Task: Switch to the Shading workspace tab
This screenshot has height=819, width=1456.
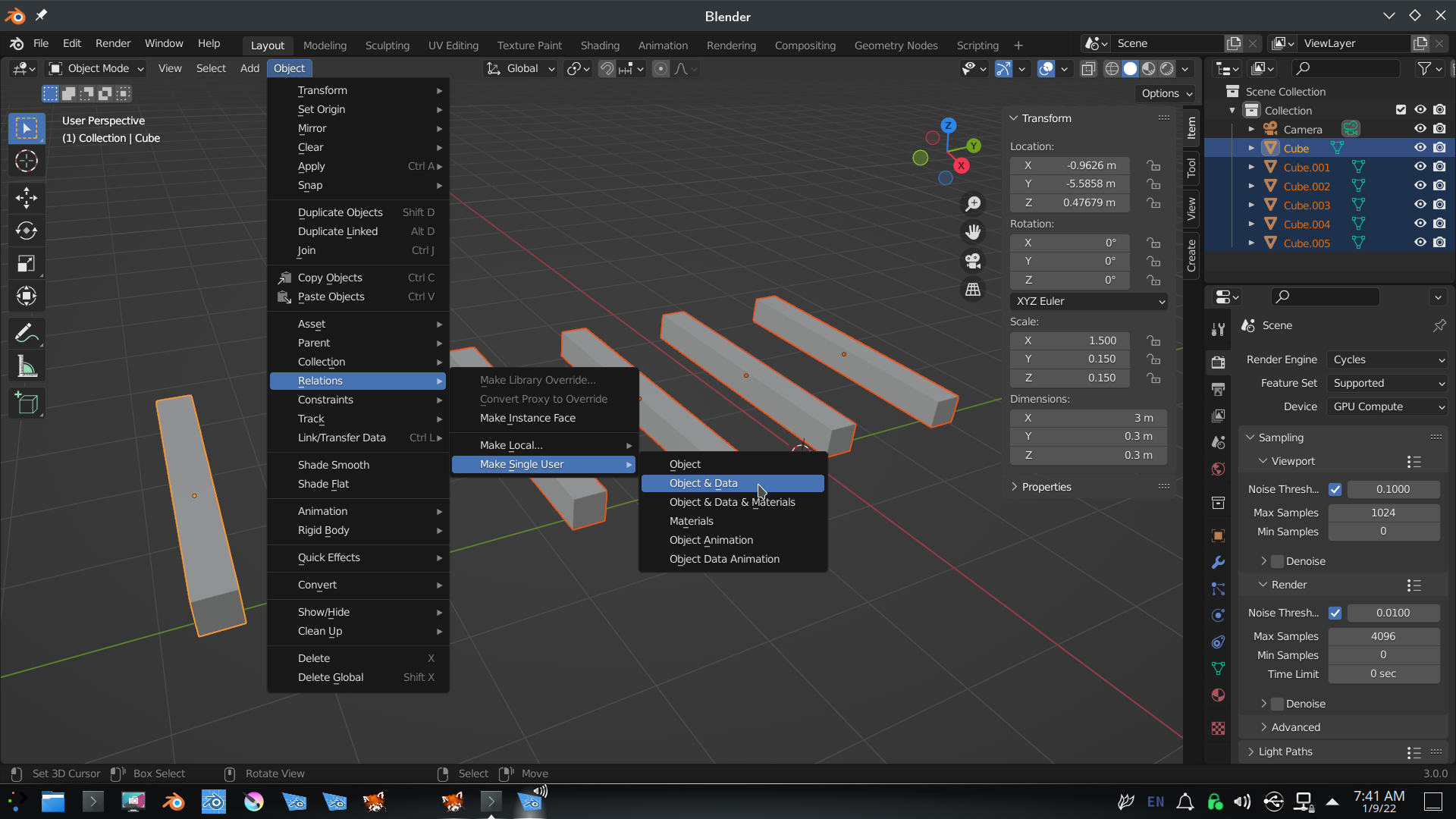Action: tap(599, 45)
